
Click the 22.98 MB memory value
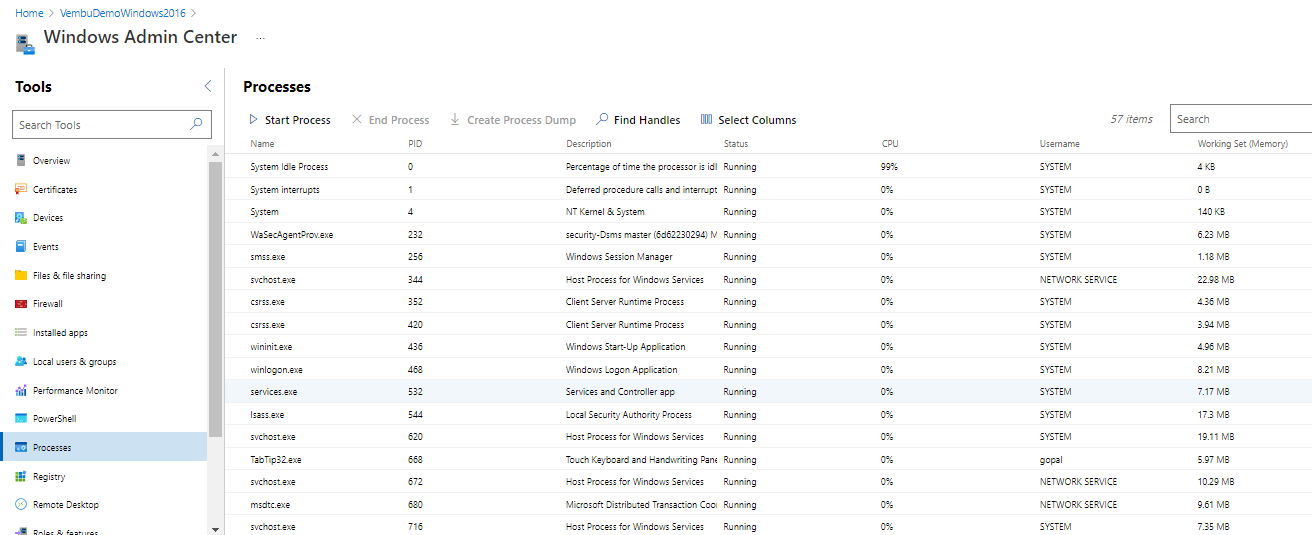1215,280
